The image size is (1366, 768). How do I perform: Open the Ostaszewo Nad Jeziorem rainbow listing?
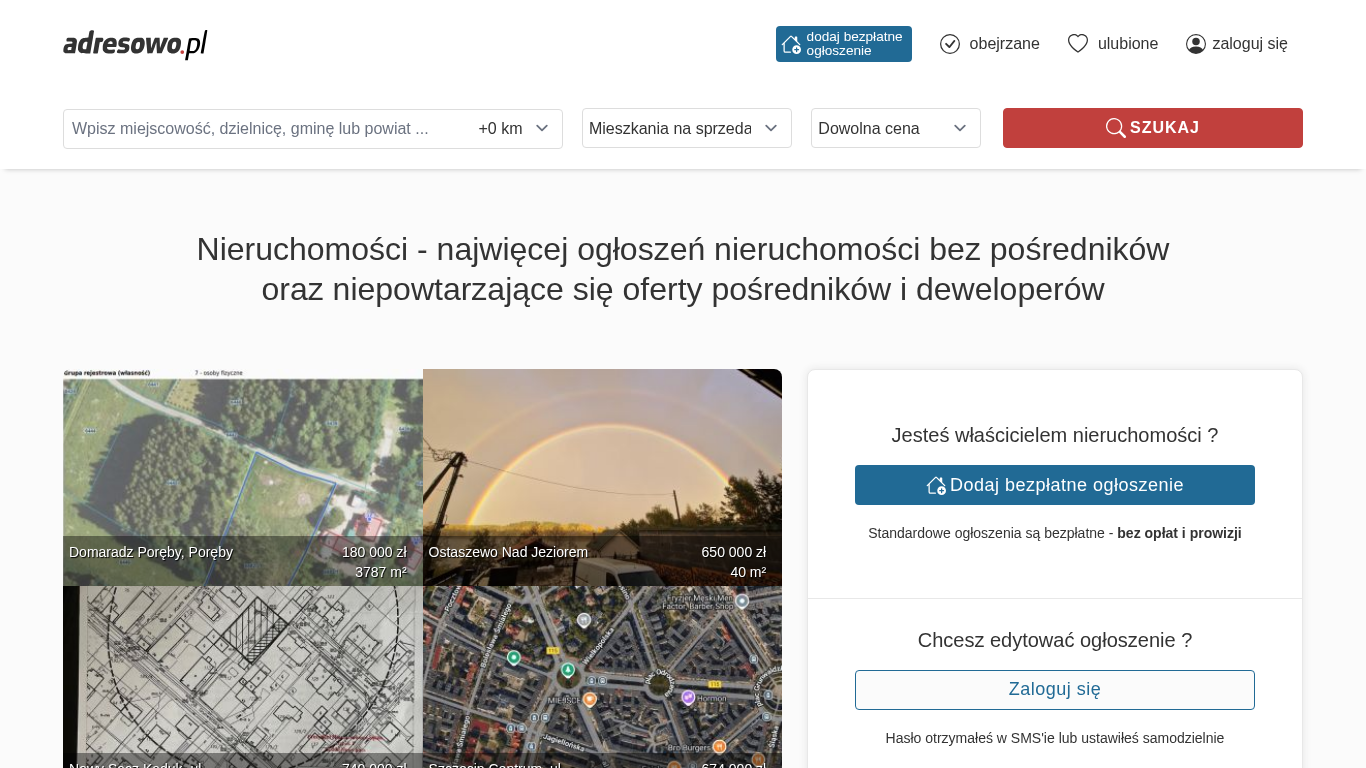(x=602, y=470)
